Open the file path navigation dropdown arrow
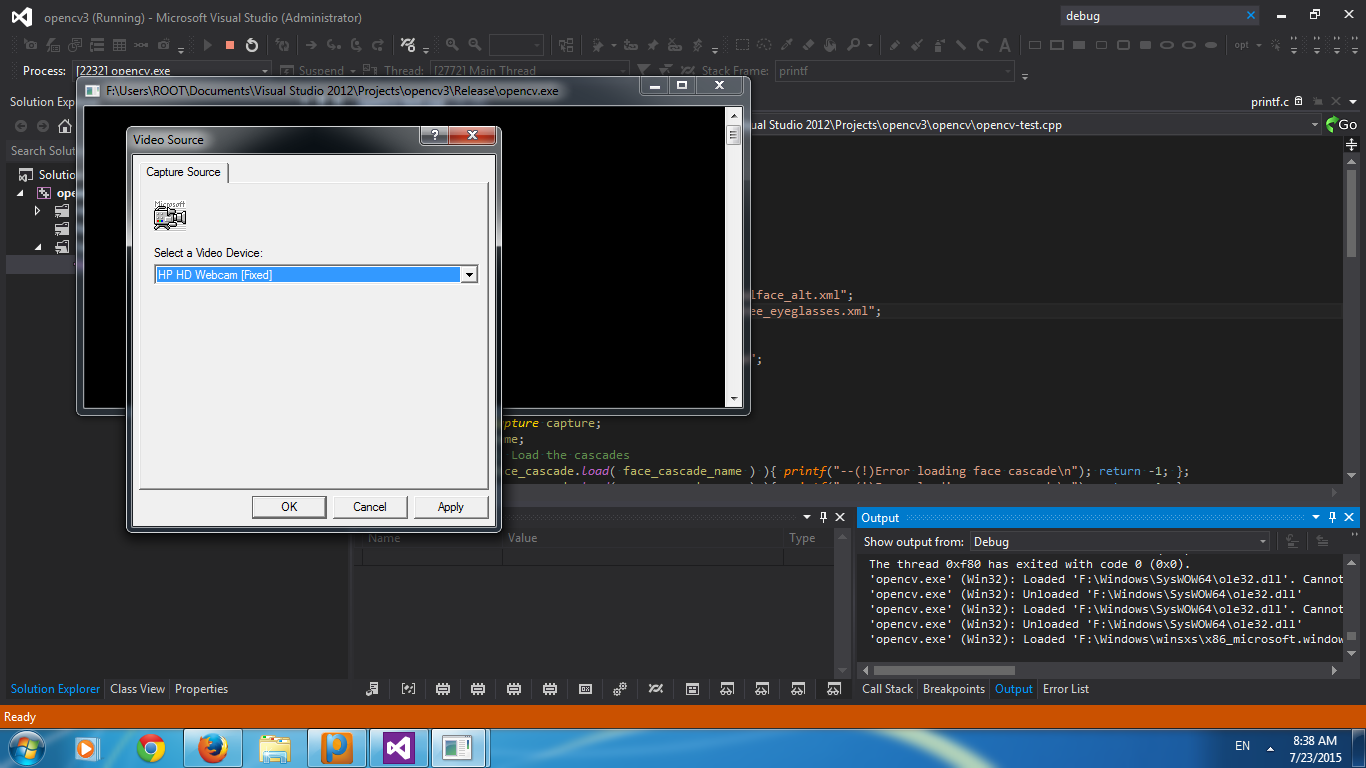Screen dimensions: 1366x768 [1314, 125]
